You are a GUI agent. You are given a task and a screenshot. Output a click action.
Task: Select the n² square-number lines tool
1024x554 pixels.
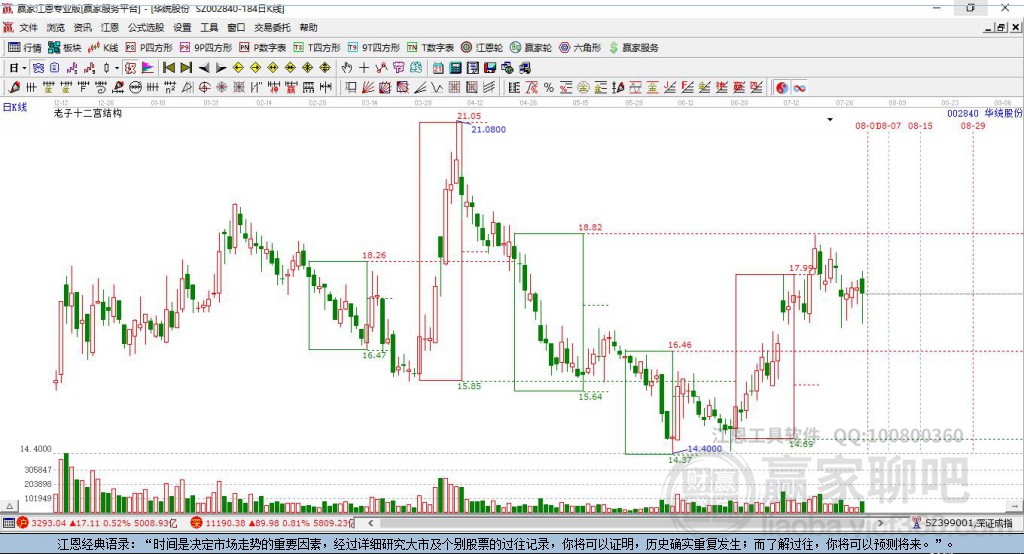coord(170,88)
